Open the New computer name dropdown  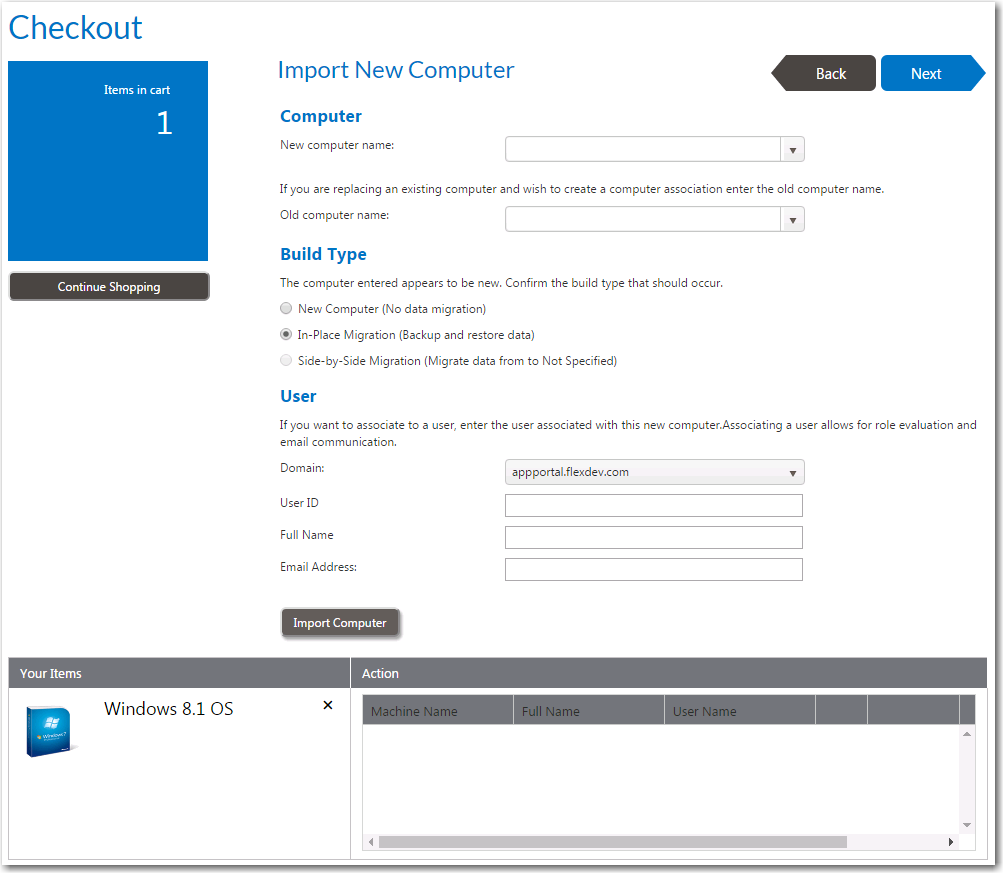tap(792, 148)
